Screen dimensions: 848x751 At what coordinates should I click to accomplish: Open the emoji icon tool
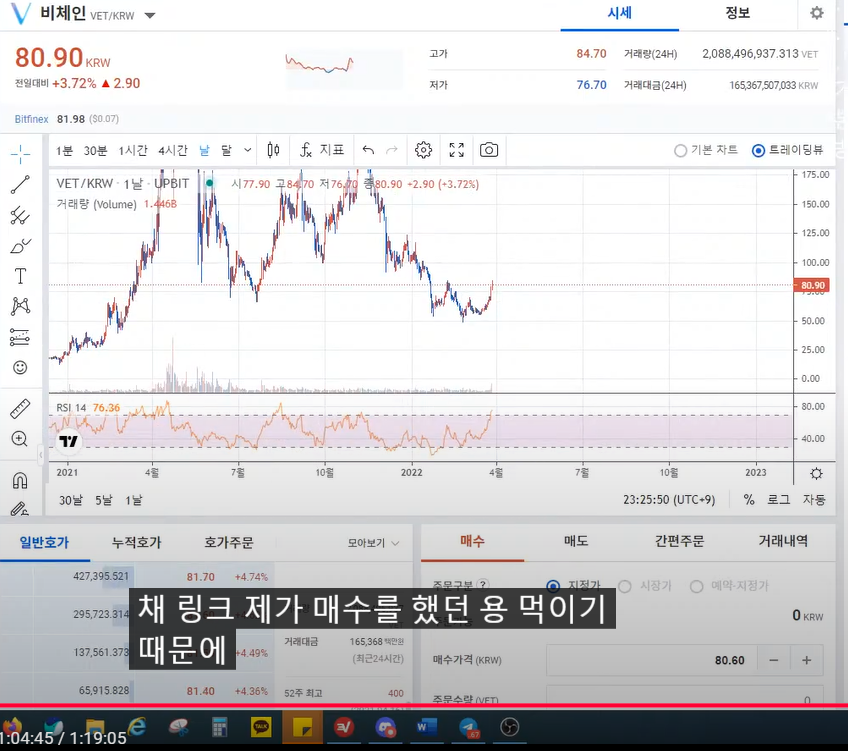(21, 368)
